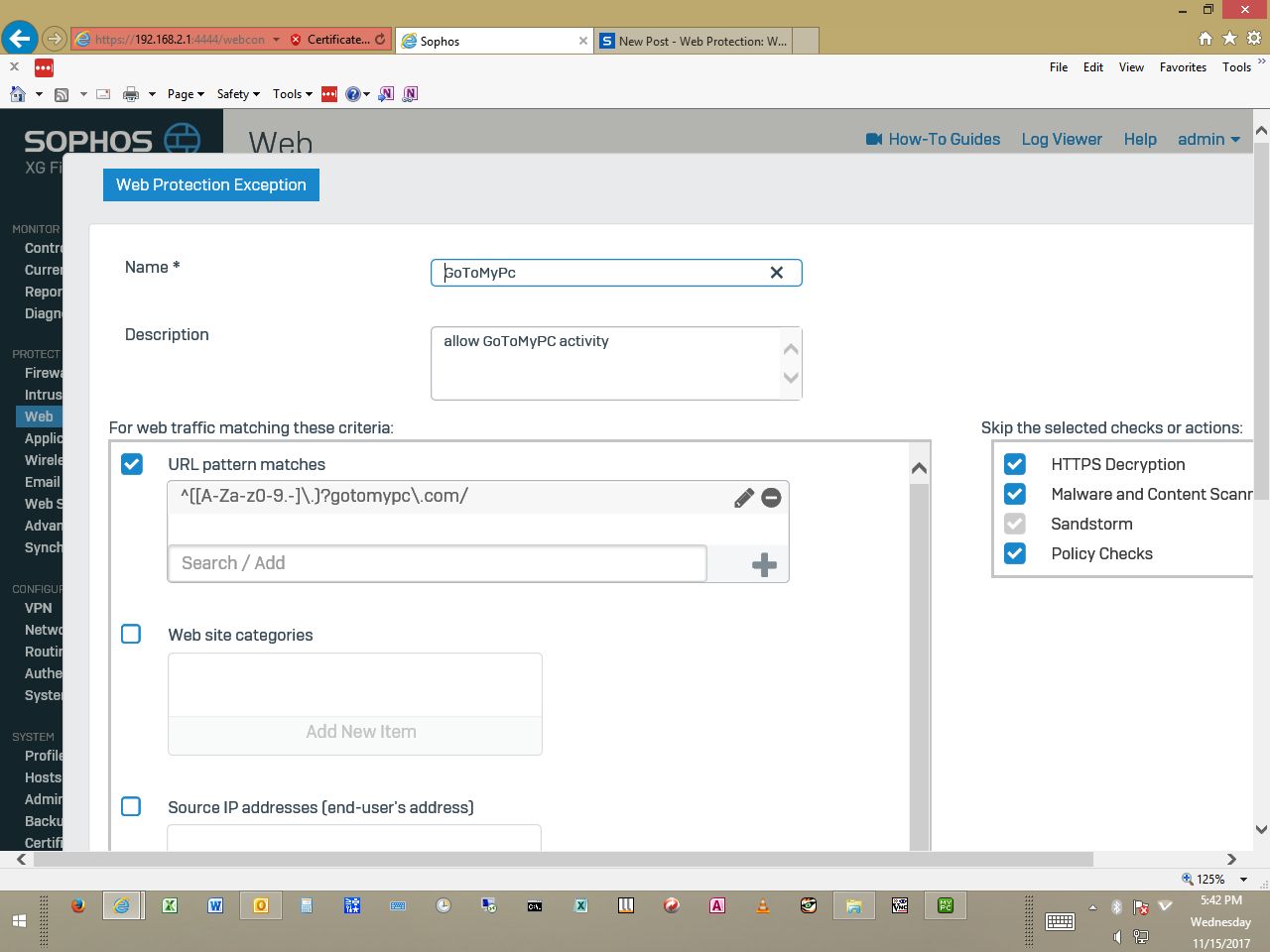This screenshot has width=1270, height=952.
Task: Check the Source IP addresses checkbox
Action: coord(131,806)
